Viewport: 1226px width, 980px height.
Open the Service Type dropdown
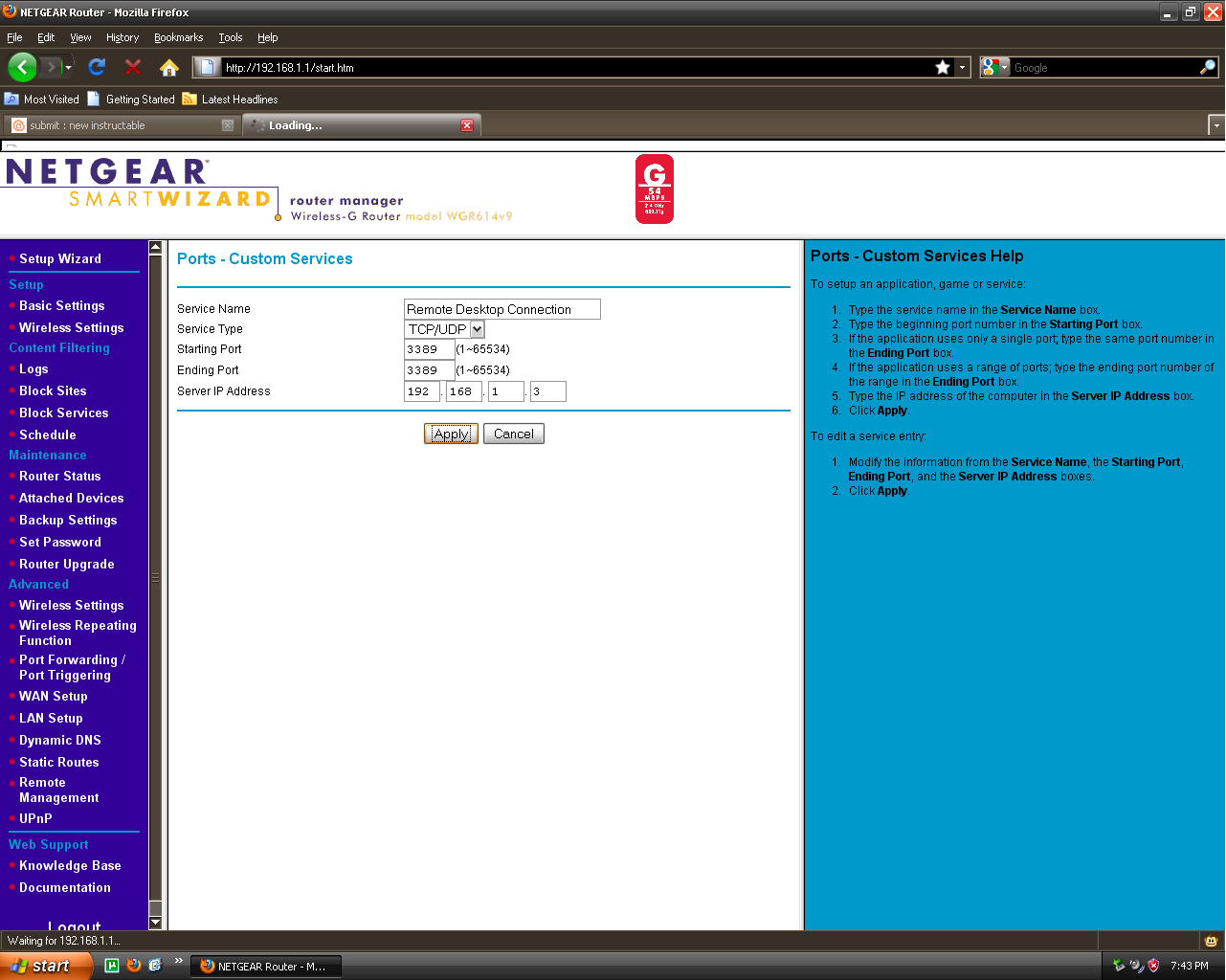[x=477, y=329]
